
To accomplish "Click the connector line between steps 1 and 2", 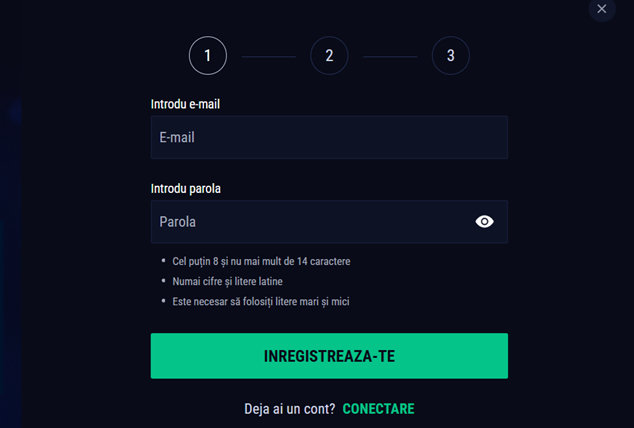I will pyautogui.click(x=268, y=57).
